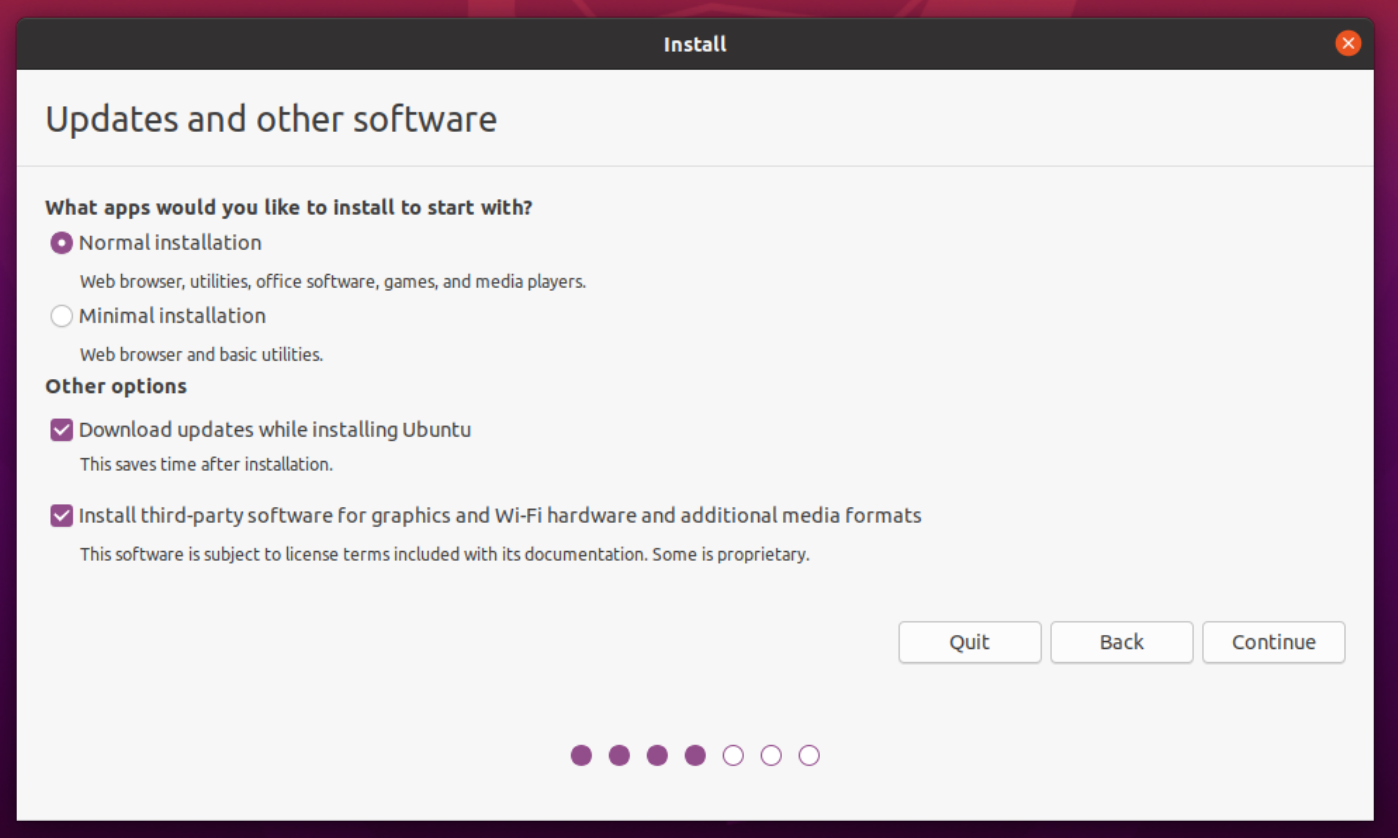Go Back to the previous step

pyautogui.click(x=1121, y=642)
